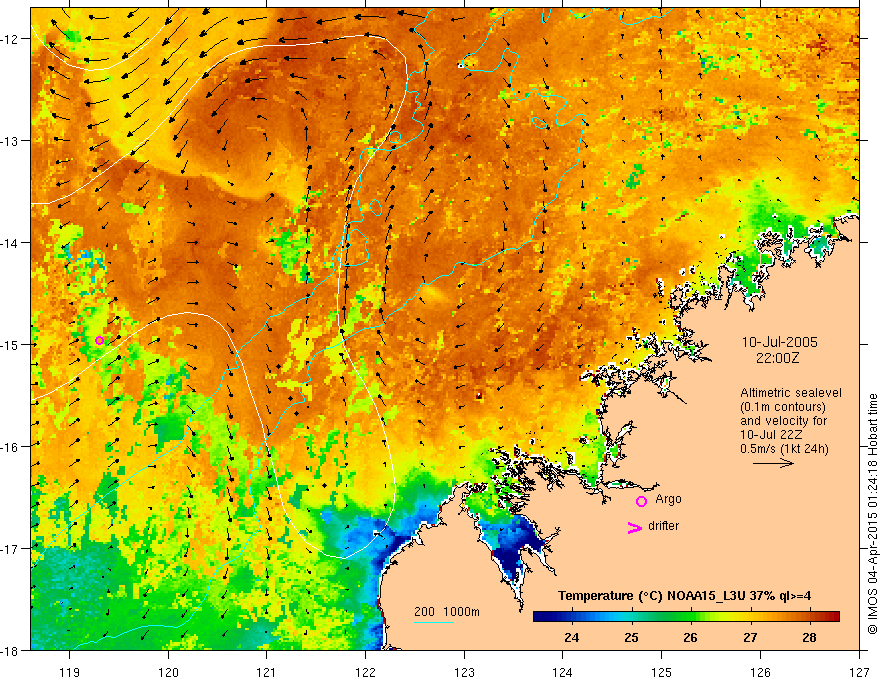Click the "Argo" legend label
This screenshot has height=680, width=880.
click(668, 499)
